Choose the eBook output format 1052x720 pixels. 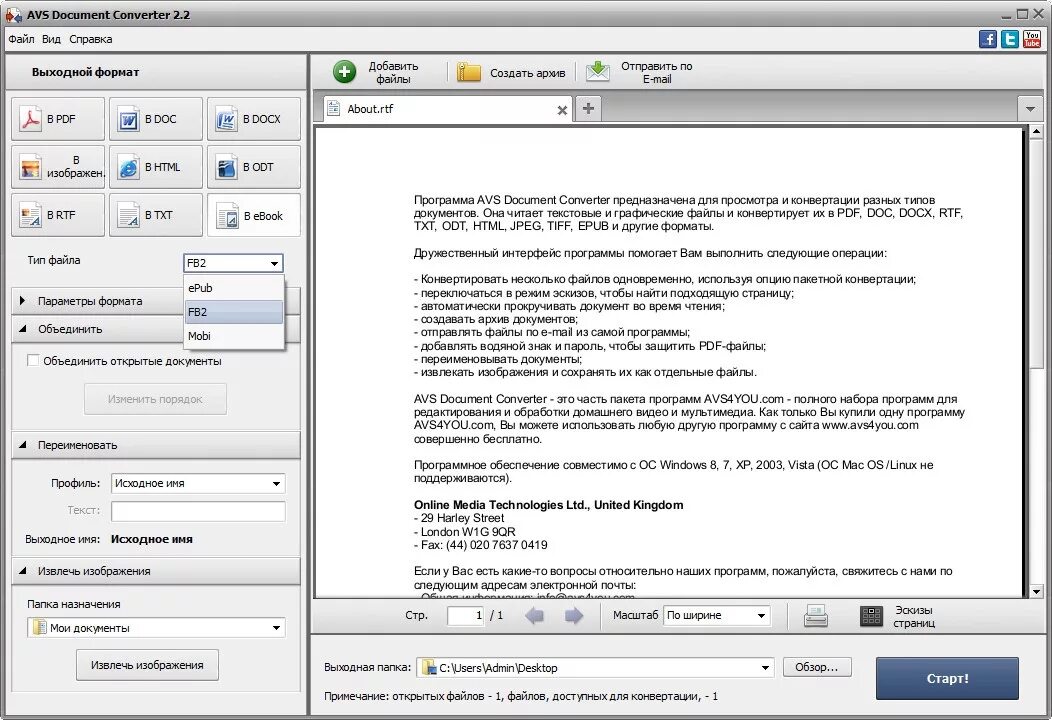(x=254, y=215)
